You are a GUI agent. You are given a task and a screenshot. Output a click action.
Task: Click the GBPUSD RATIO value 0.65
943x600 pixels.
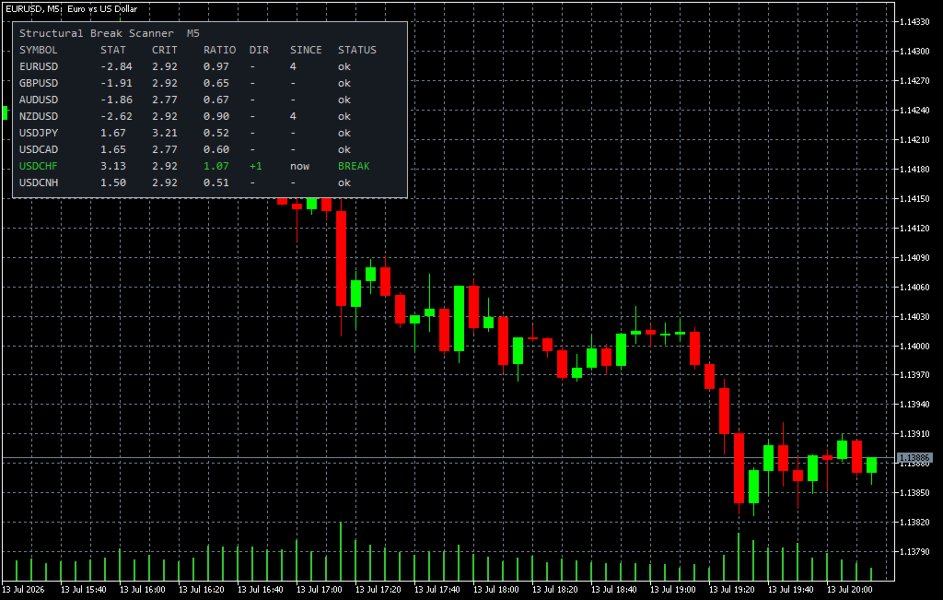(216, 84)
